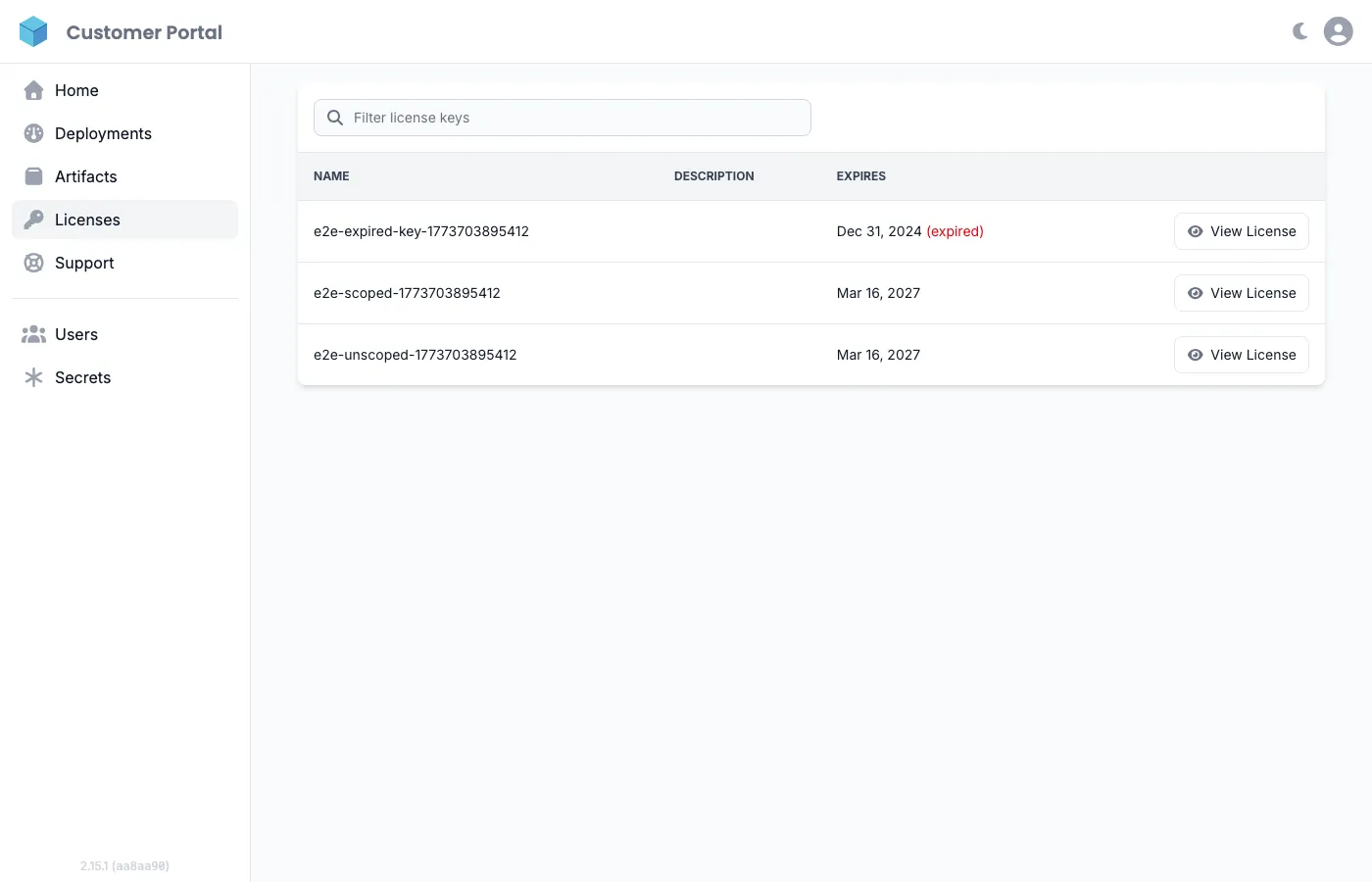Image resolution: width=1372 pixels, height=882 pixels.
Task: Sort by the EXPIRES column header
Action: (x=860, y=176)
